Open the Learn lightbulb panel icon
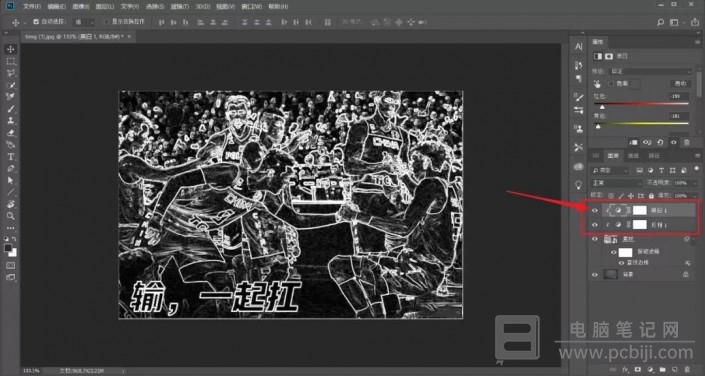 [579, 185]
